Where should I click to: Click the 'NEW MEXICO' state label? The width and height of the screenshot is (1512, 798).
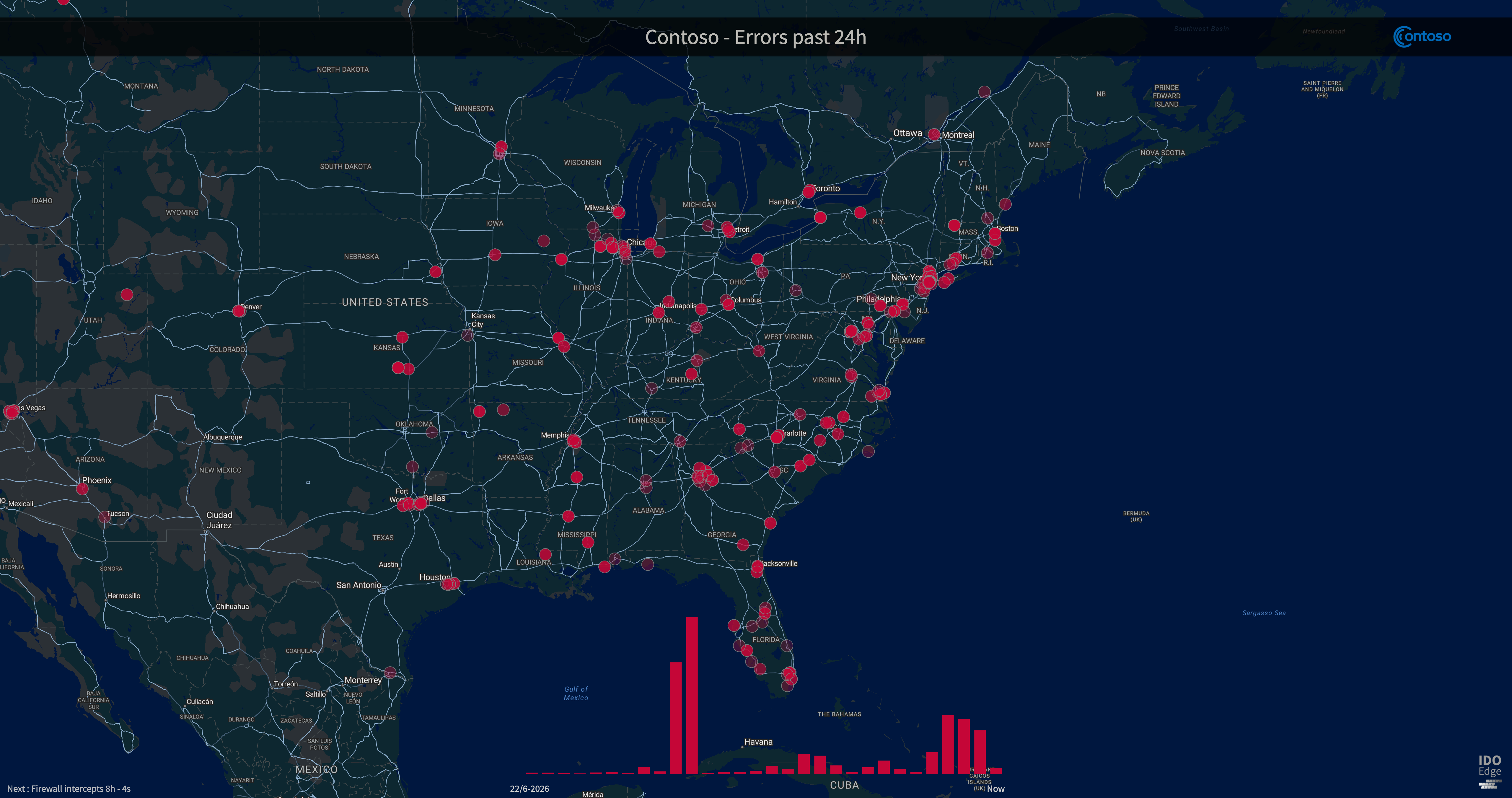(x=220, y=470)
